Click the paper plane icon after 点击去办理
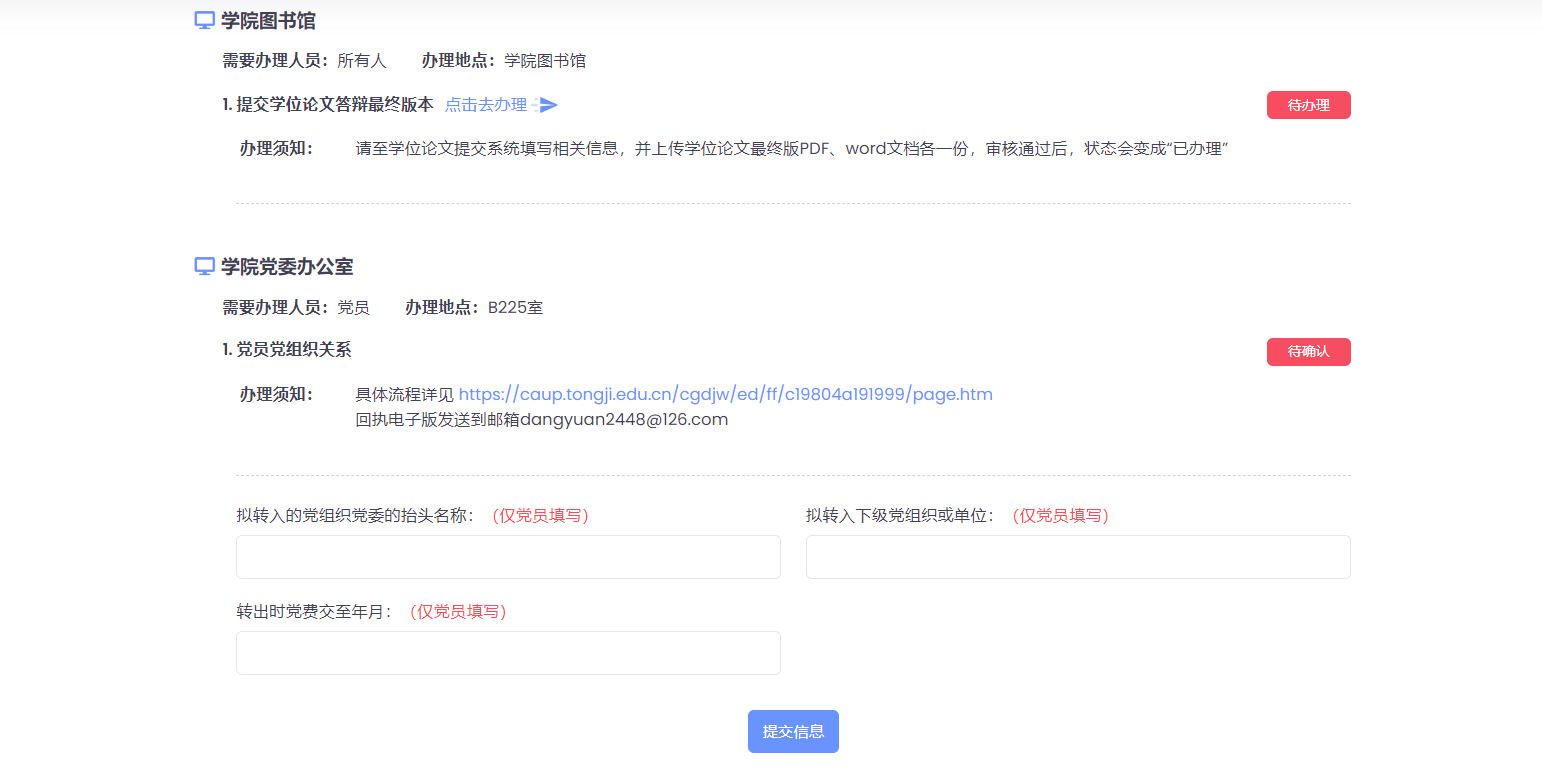Screen dimensions: 1542x781 [x=547, y=105]
